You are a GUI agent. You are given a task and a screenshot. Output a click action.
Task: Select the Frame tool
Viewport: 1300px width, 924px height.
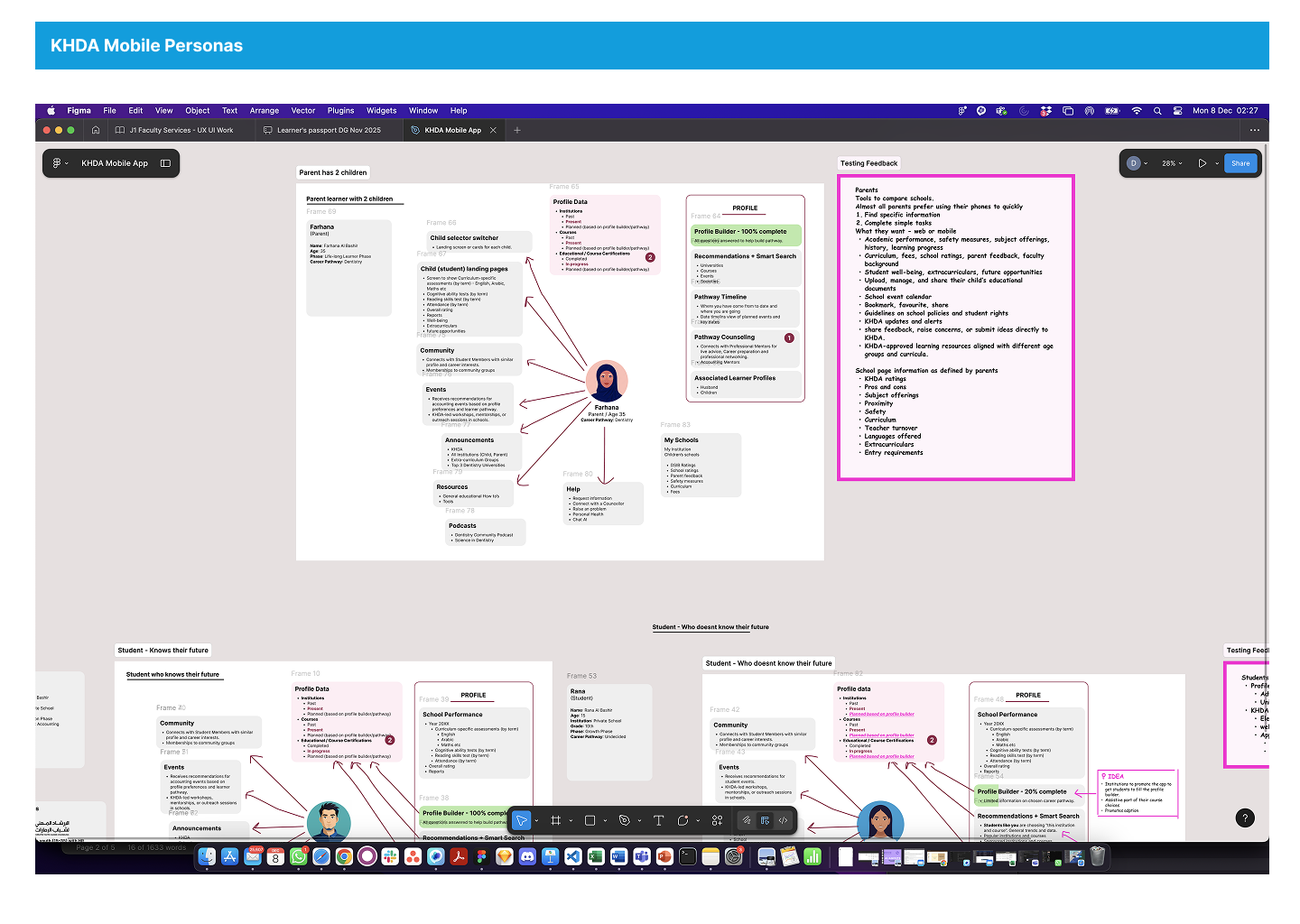(x=556, y=820)
